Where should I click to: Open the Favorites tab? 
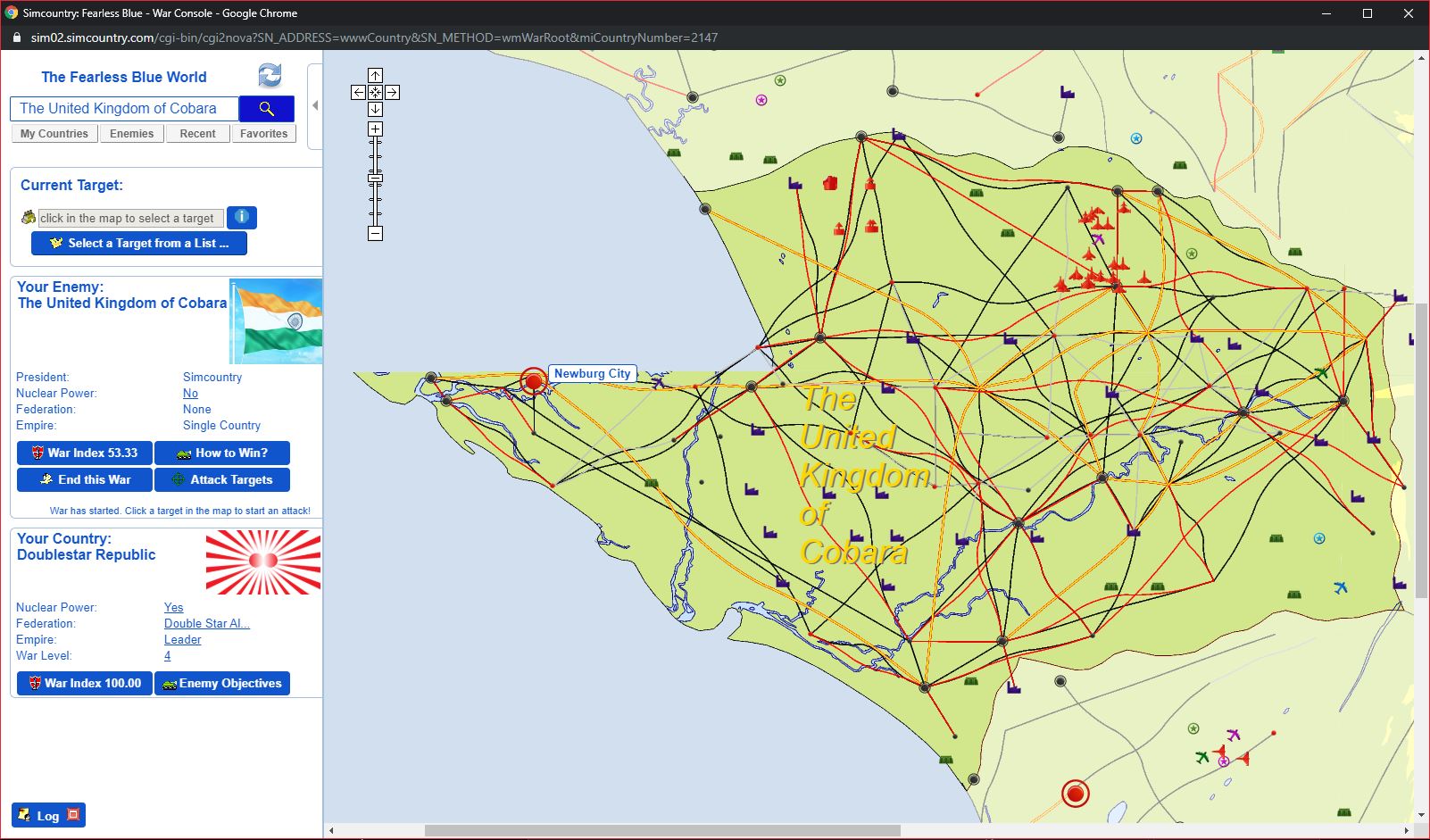(263, 134)
